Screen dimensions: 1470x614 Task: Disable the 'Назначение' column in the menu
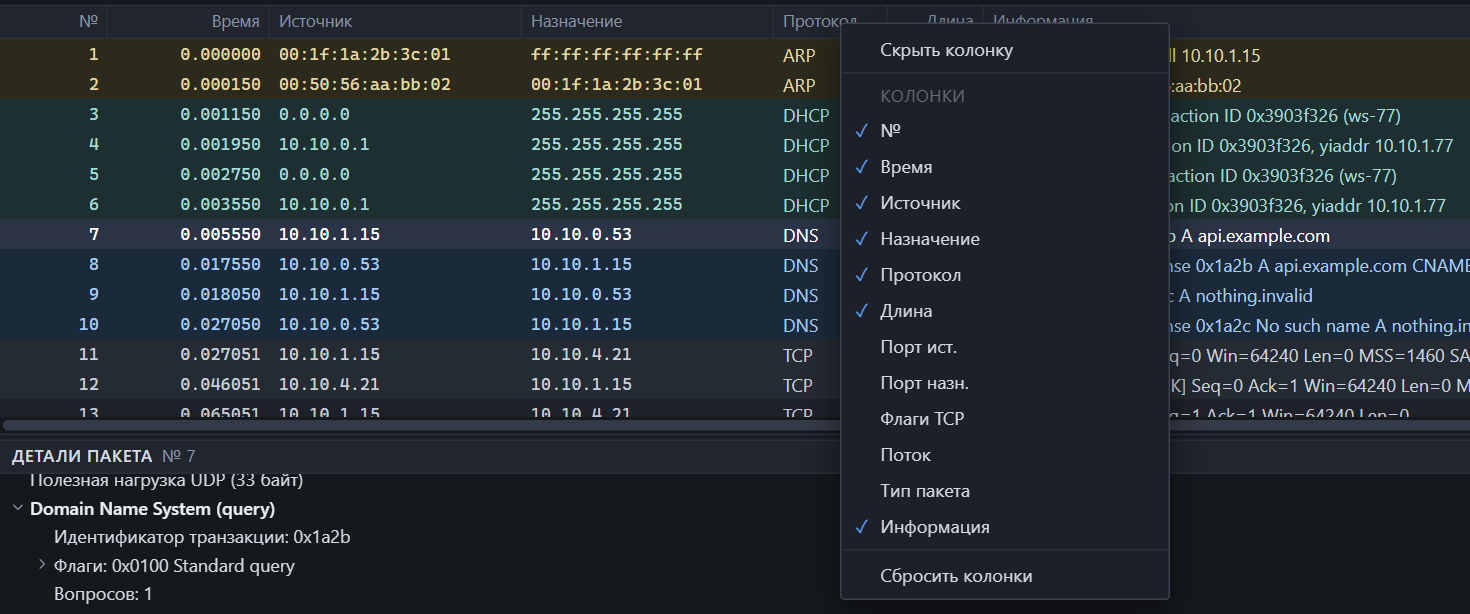[x=1005, y=239]
